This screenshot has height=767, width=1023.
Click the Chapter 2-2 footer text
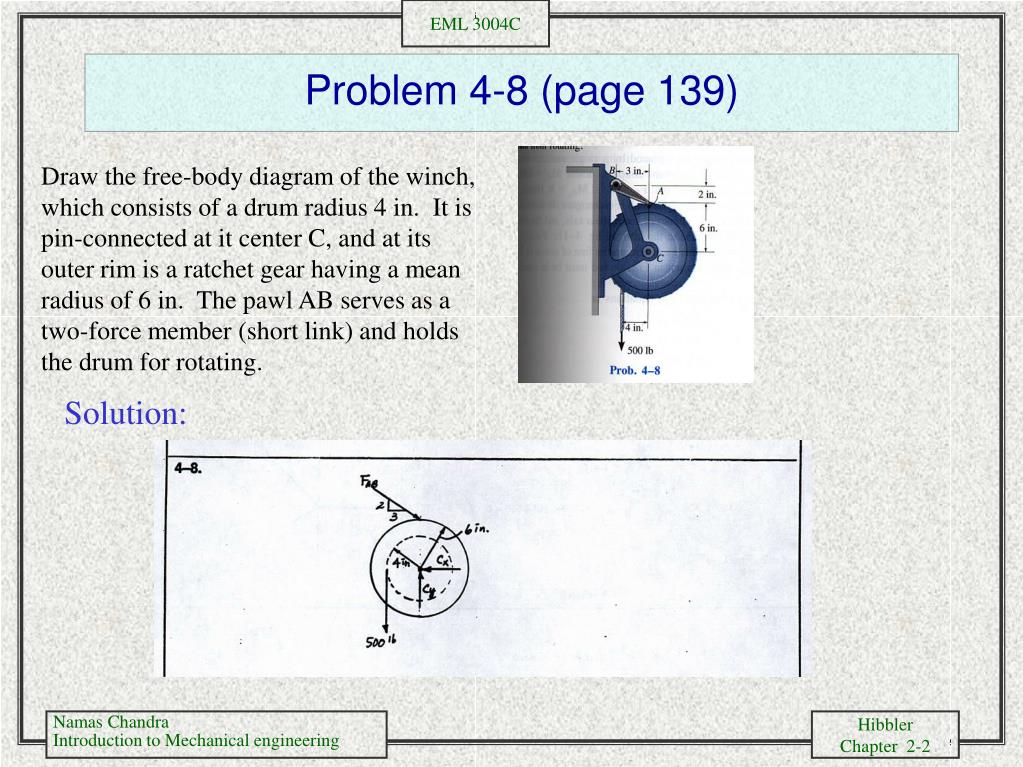885,746
